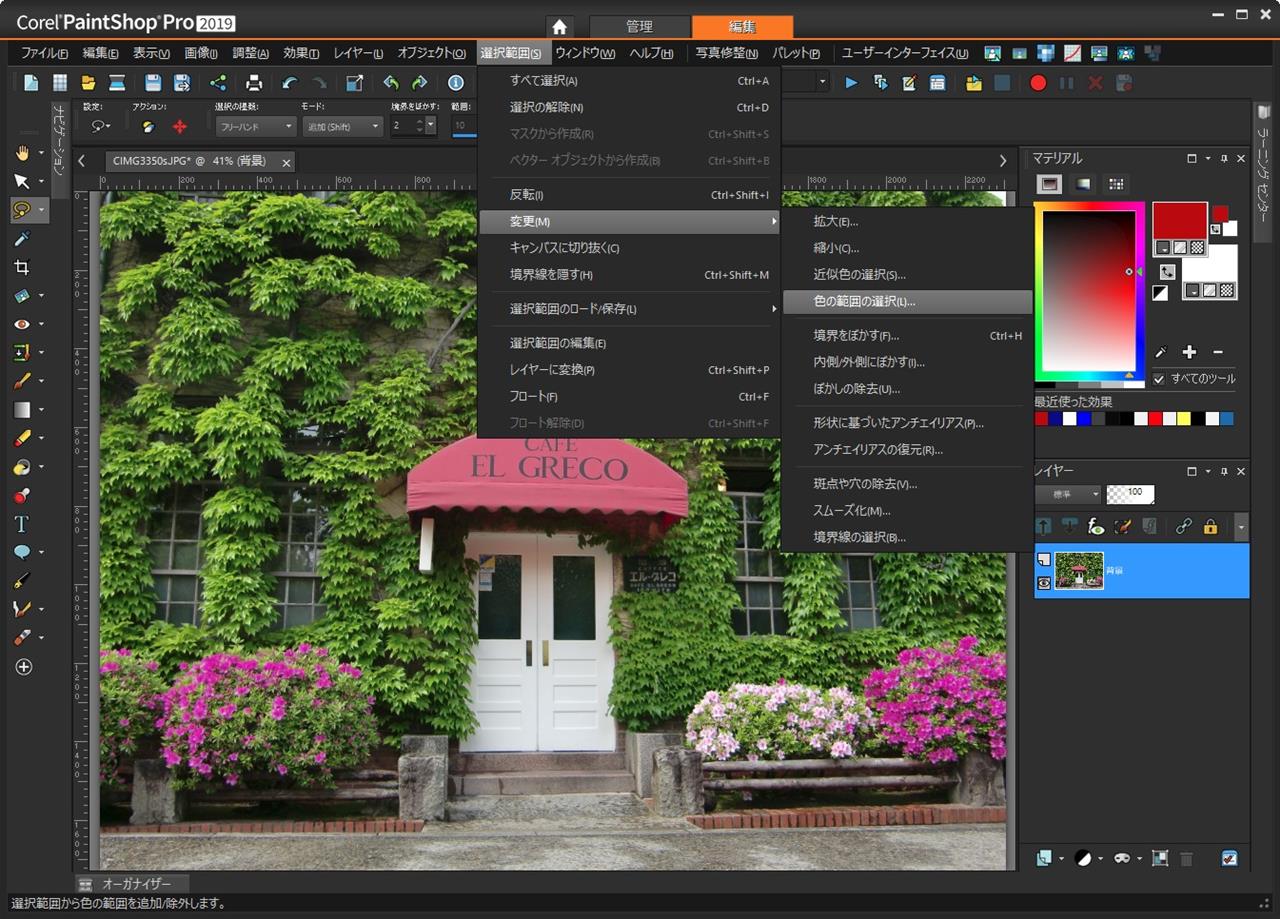Open the 選択の種類 フリーハンド dropdown

[256, 126]
